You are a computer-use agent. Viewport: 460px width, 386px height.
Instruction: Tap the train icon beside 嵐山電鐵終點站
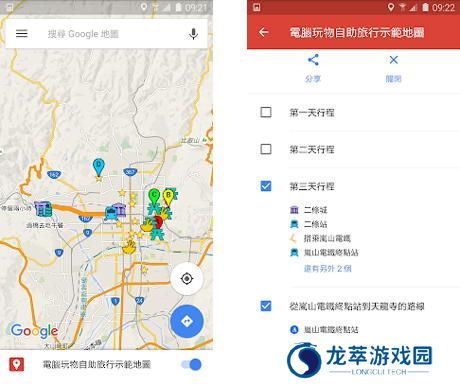coord(294,252)
